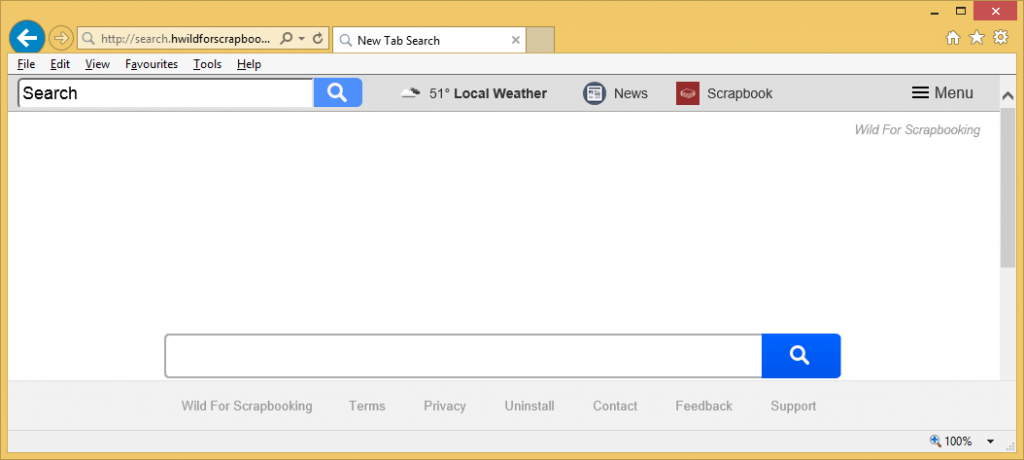Maximize the browser window
The height and width of the screenshot is (460, 1024).
pyautogui.click(x=961, y=10)
